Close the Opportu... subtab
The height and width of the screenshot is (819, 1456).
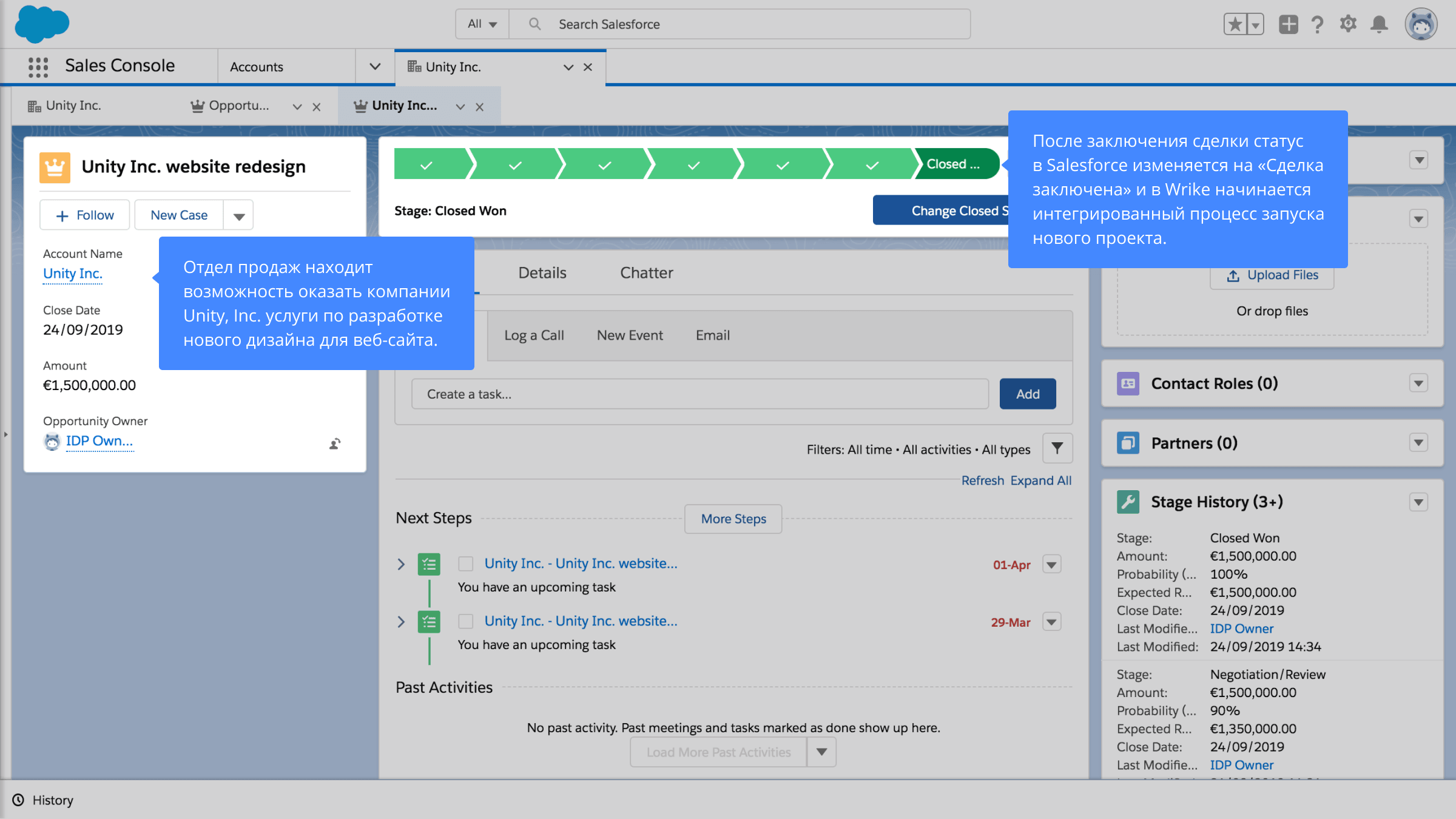316,107
